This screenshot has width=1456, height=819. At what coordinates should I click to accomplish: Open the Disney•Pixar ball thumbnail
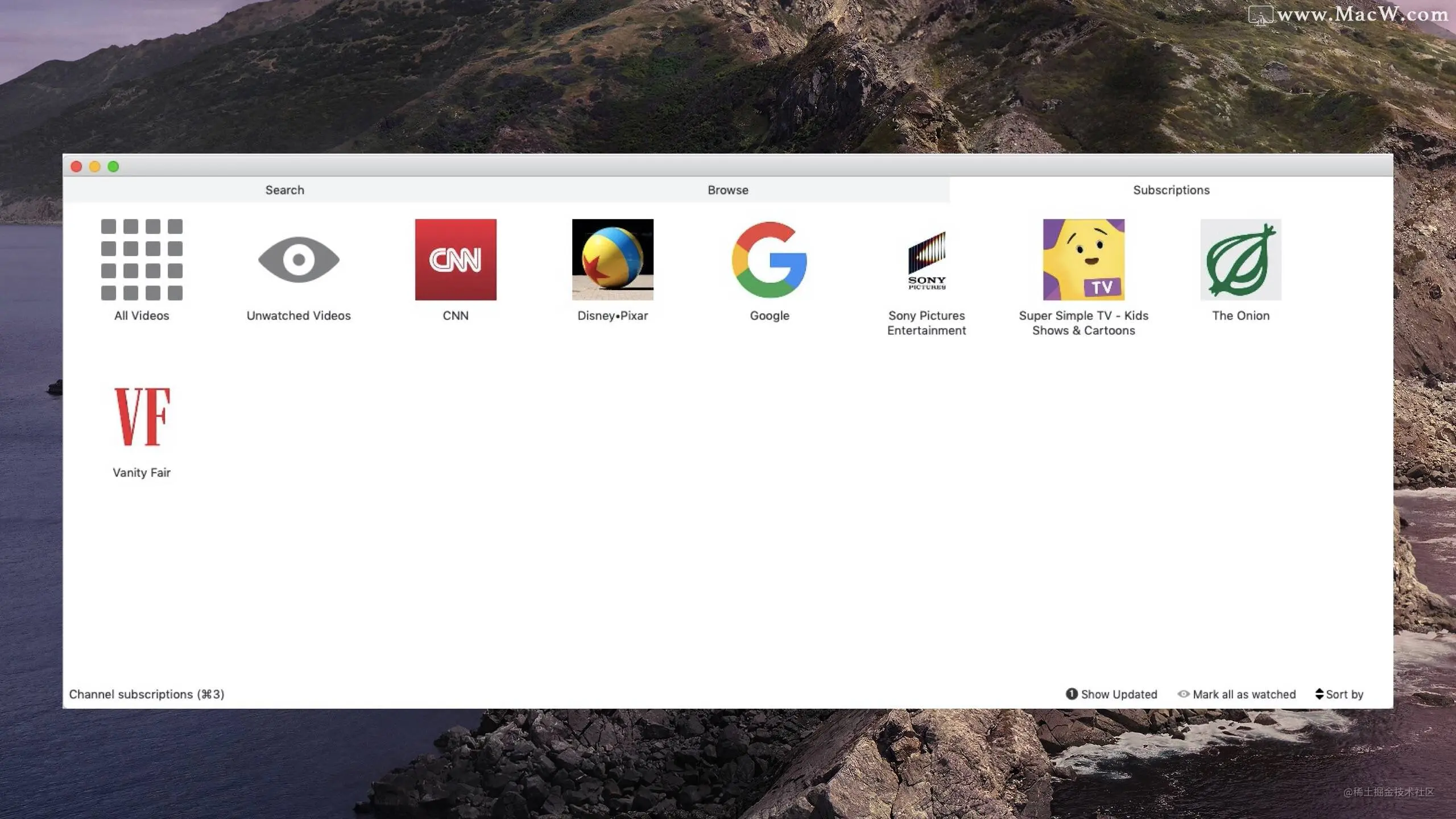[613, 259]
